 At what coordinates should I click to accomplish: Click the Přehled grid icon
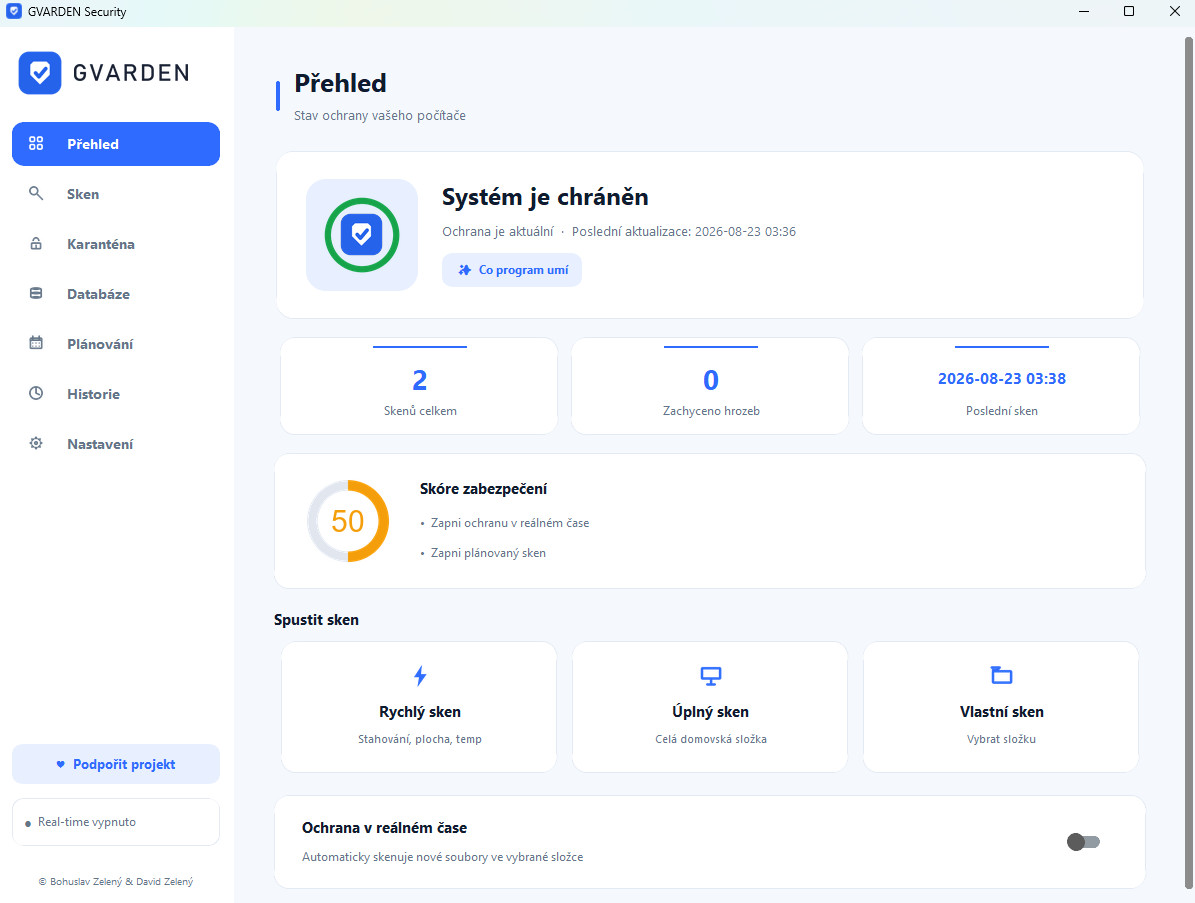pos(36,143)
